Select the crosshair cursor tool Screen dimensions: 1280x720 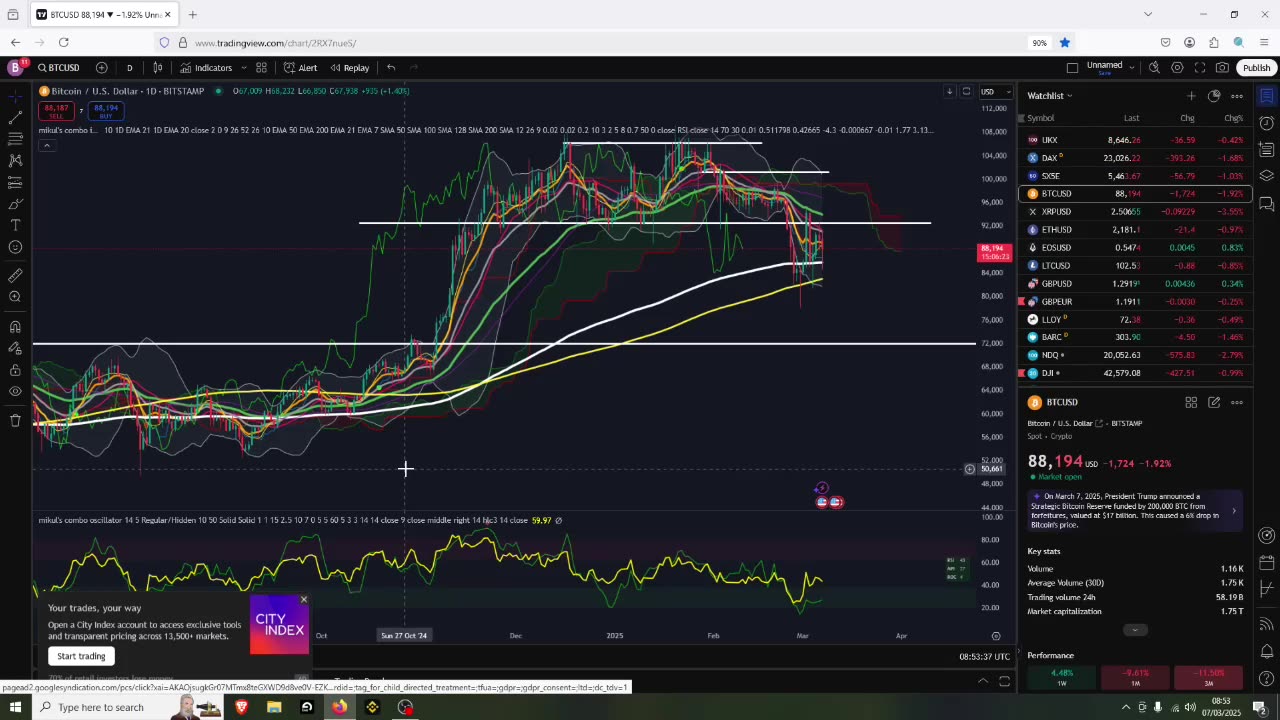pos(15,96)
